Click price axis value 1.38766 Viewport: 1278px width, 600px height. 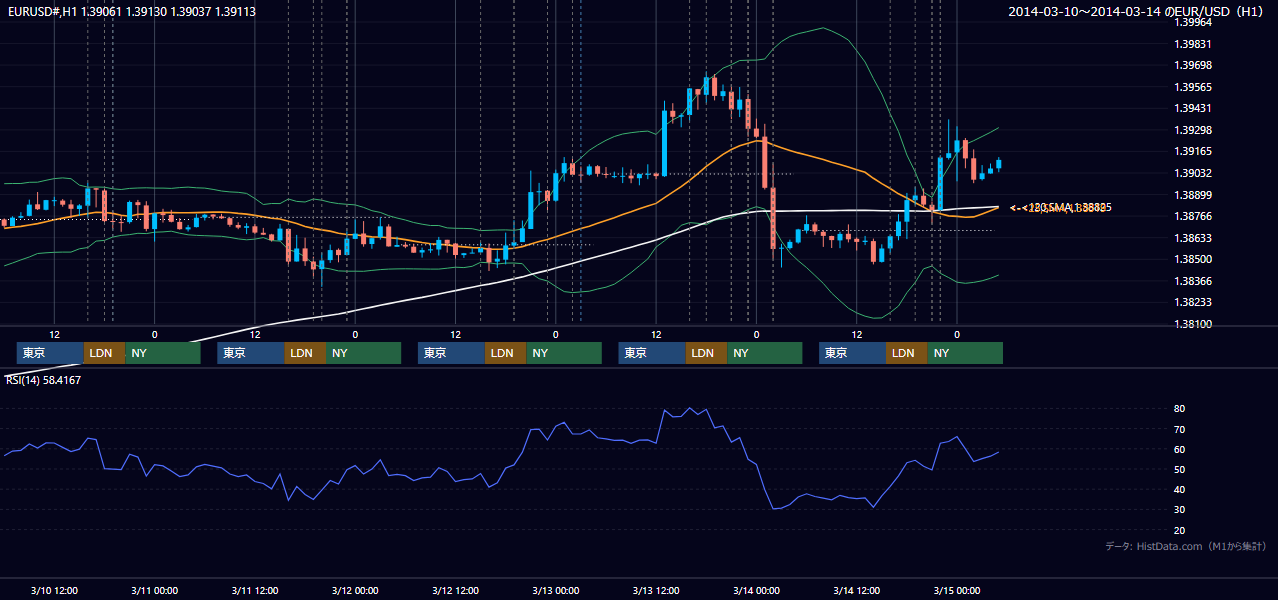pos(1192,216)
